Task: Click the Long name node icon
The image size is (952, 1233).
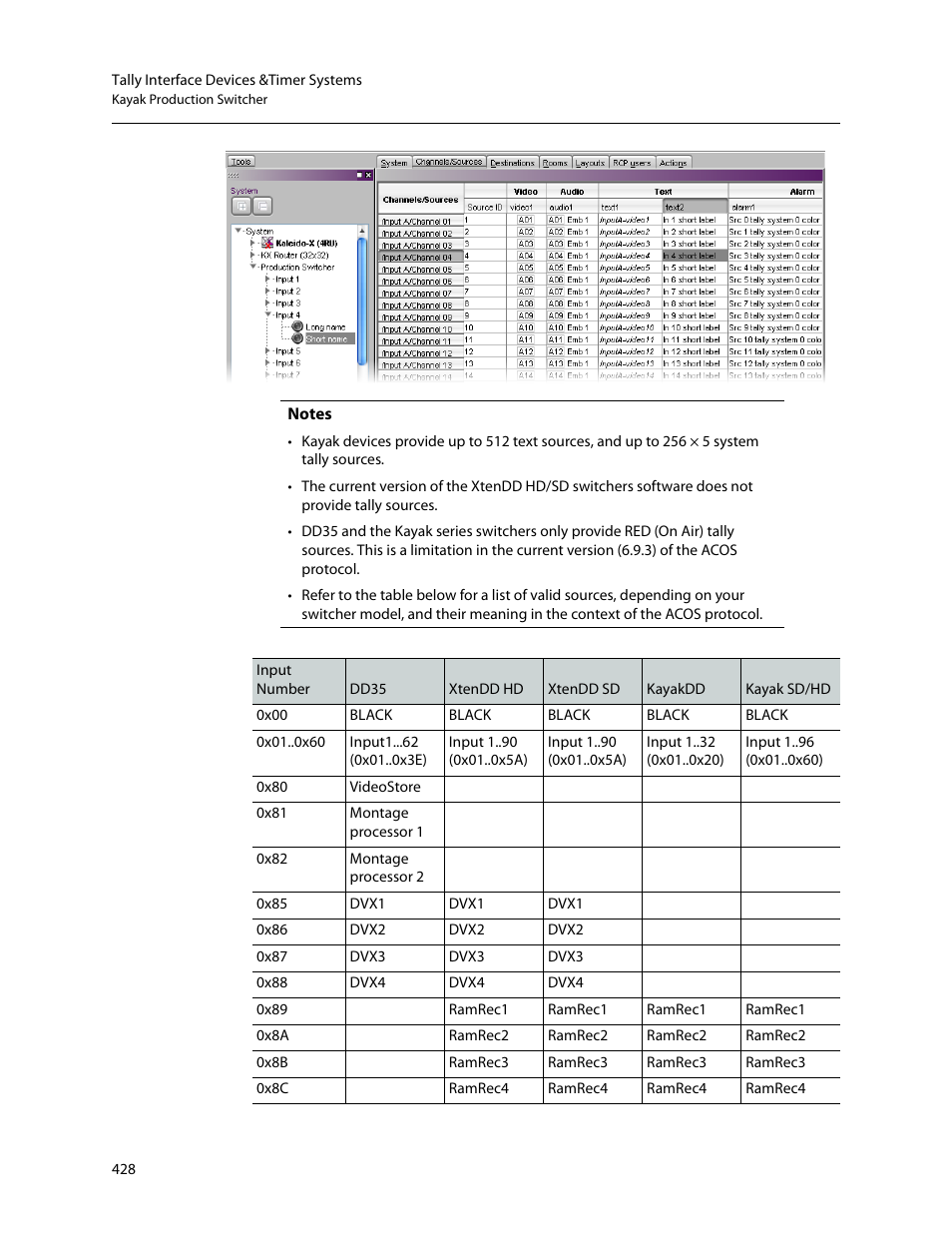Action: click(x=297, y=326)
